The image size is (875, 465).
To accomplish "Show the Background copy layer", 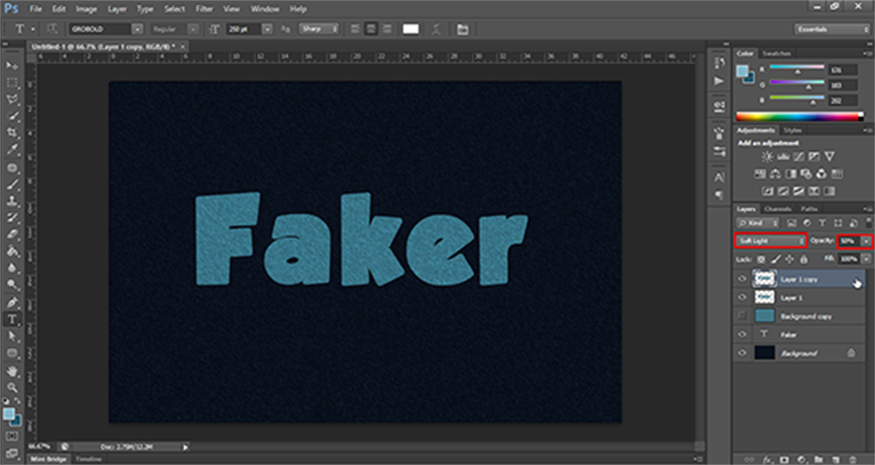I will [x=742, y=316].
